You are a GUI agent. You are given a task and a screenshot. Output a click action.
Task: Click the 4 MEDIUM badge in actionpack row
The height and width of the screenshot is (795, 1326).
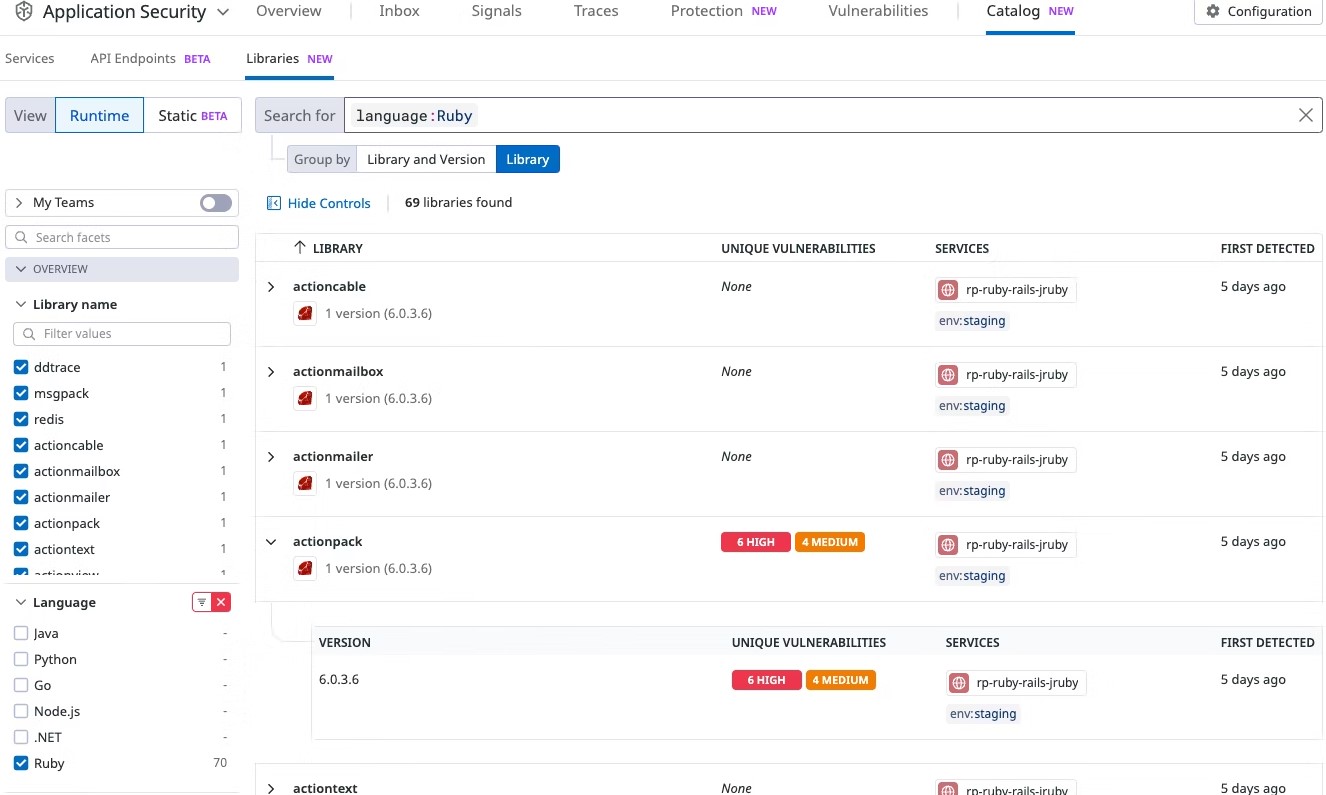coord(830,542)
